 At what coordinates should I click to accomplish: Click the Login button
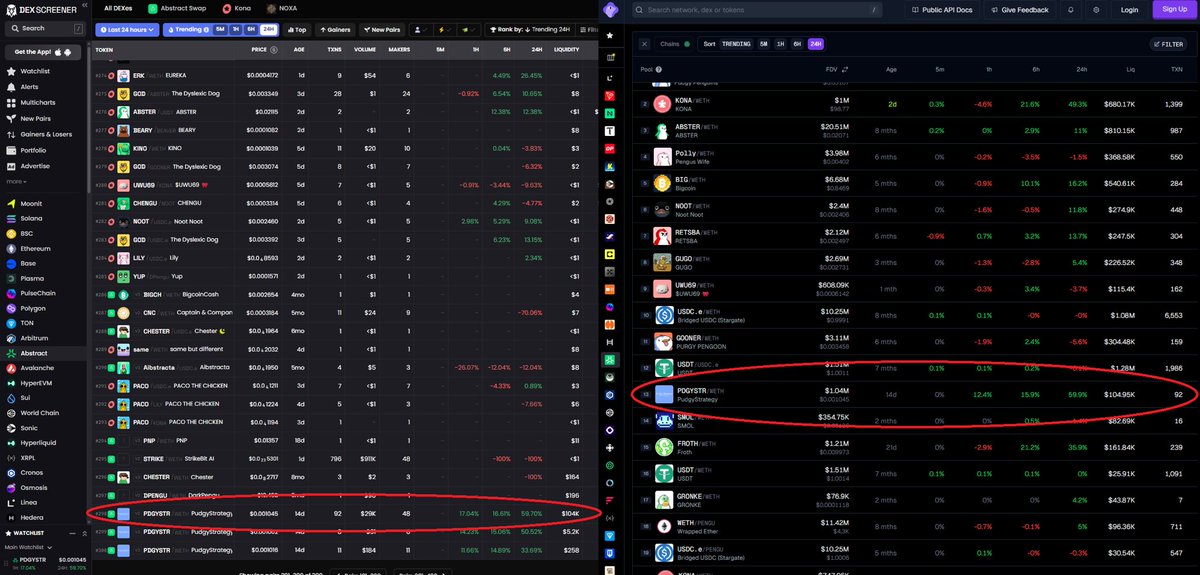coord(1129,9)
